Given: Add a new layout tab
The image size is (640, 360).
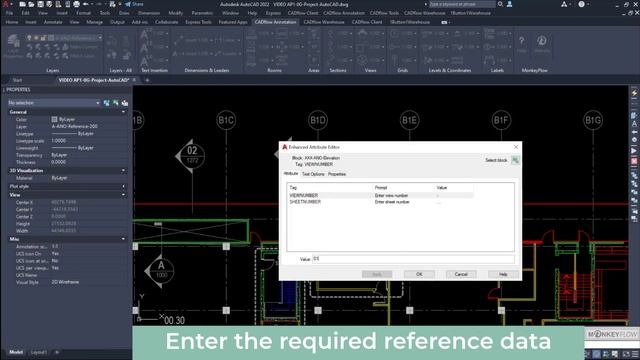Looking at the screenshot, I should (x=57, y=352).
